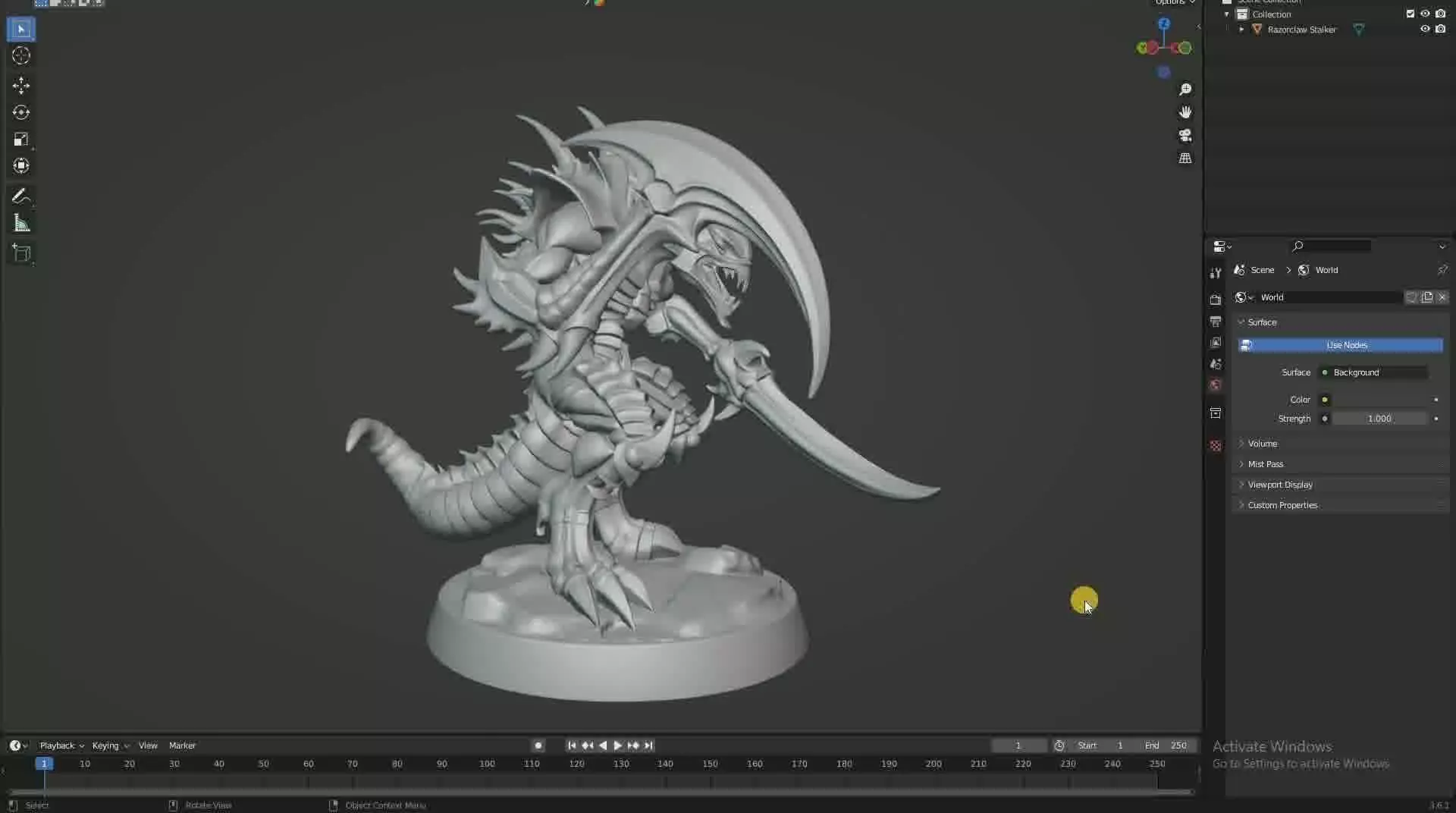1456x813 pixels.
Task: Click the pin icon in properties header
Action: pyautogui.click(x=1442, y=270)
